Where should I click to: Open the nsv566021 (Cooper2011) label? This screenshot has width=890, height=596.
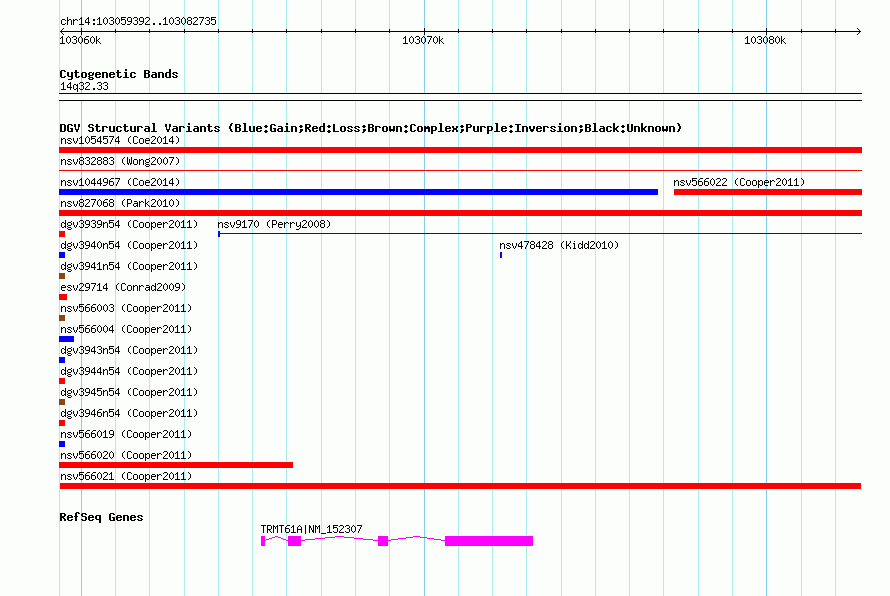point(126,476)
